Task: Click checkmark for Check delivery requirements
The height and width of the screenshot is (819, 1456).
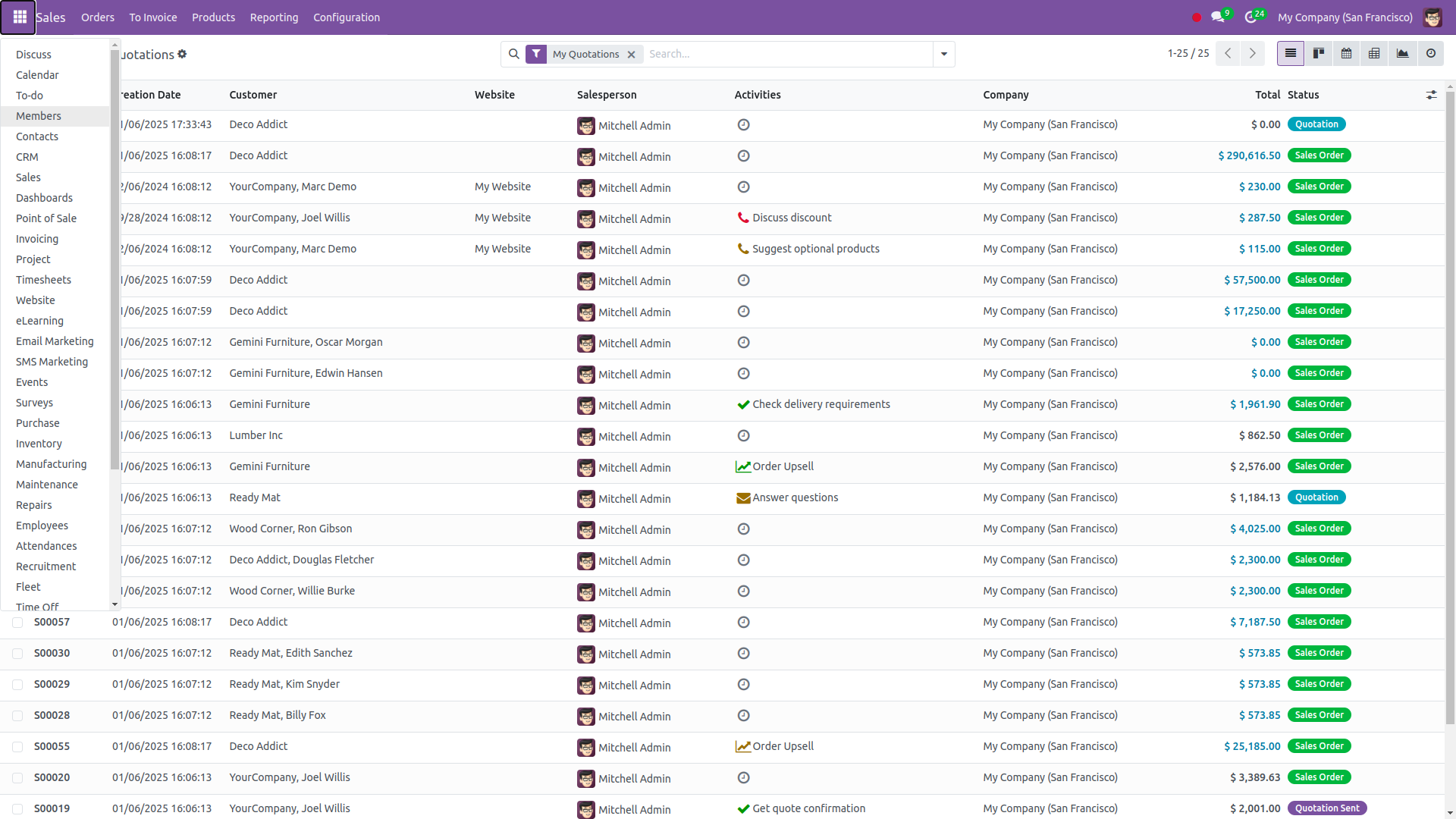Action: click(x=743, y=404)
